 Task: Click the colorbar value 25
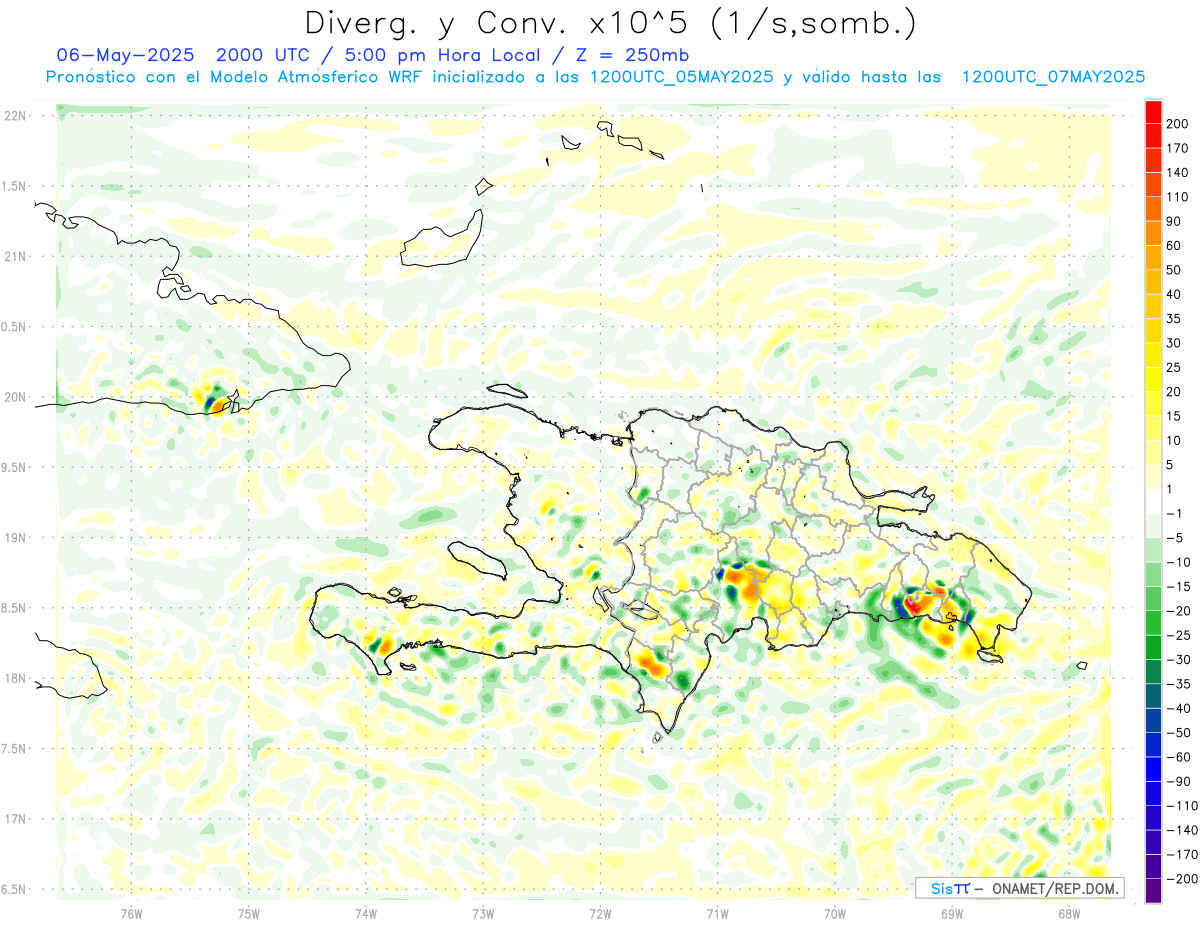[x=1174, y=367]
